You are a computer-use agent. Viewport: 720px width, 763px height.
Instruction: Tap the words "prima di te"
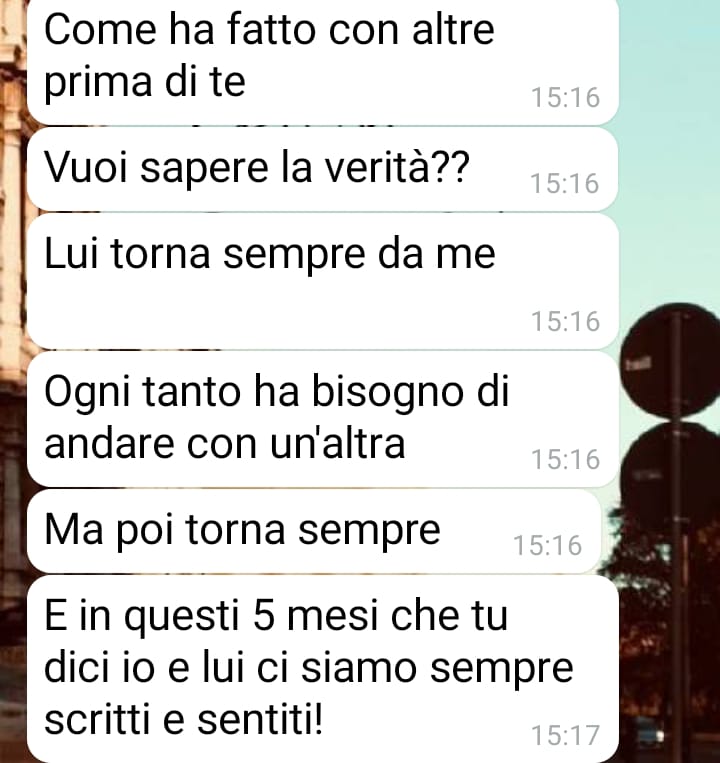[x=144, y=83]
